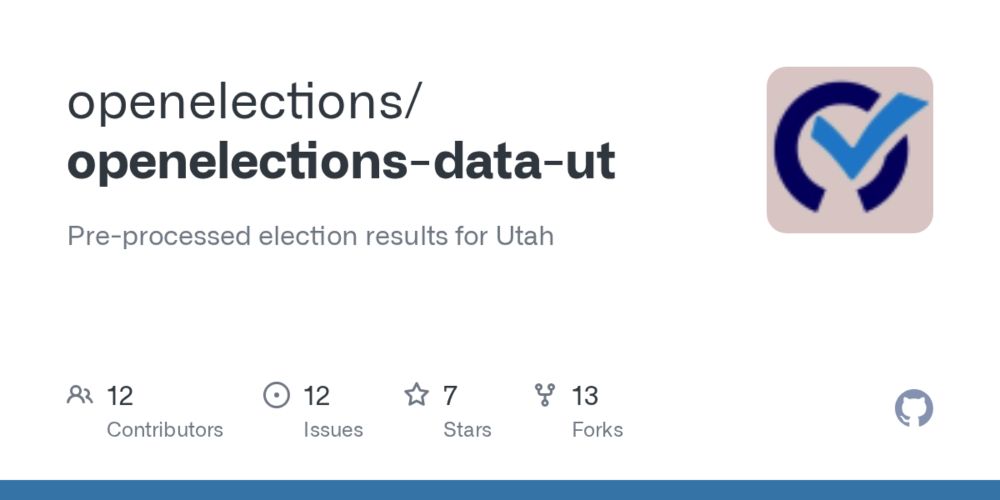Select the description text about Utah results

pyautogui.click(x=311, y=236)
